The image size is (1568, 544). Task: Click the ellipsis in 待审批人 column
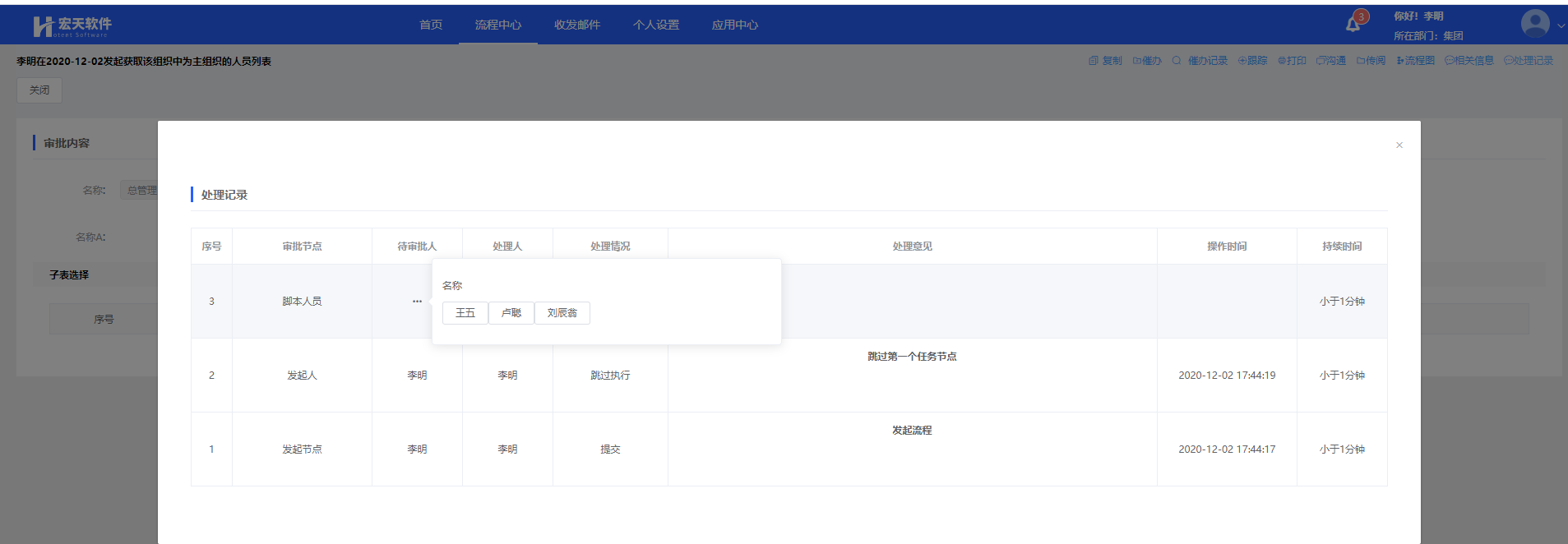point(417,302)
